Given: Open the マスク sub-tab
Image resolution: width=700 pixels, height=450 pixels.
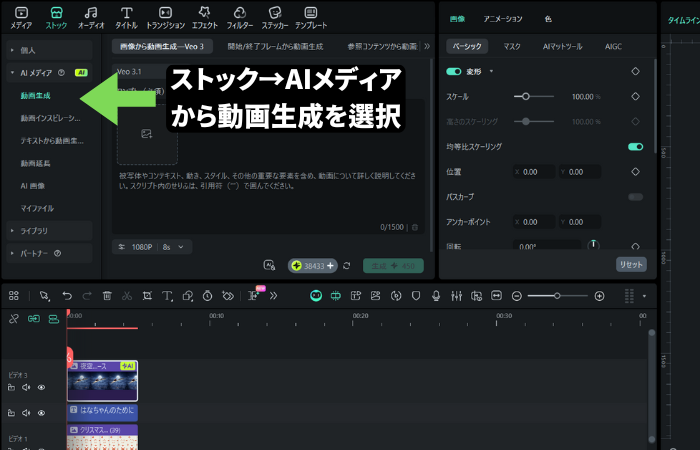Looking at the screenshot, I should click(512, 46).
